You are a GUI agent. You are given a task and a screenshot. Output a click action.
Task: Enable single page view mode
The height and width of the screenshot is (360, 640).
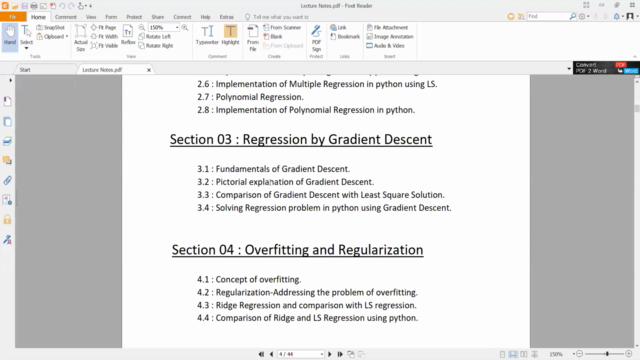(x=502, y=354)
